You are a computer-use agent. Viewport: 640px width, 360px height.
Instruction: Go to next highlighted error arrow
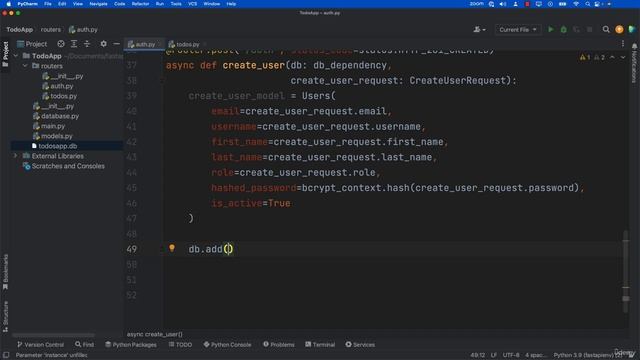[x=623, y=57]
